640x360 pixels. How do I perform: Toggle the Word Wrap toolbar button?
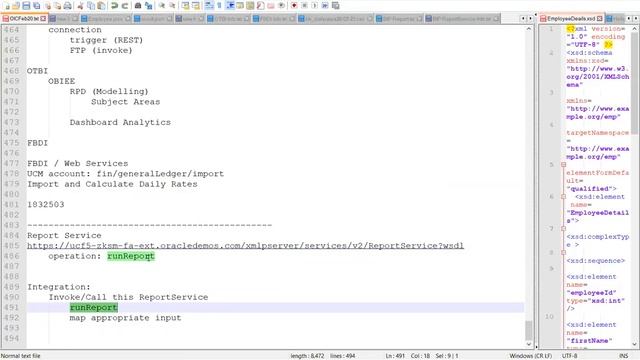point(209,6)
